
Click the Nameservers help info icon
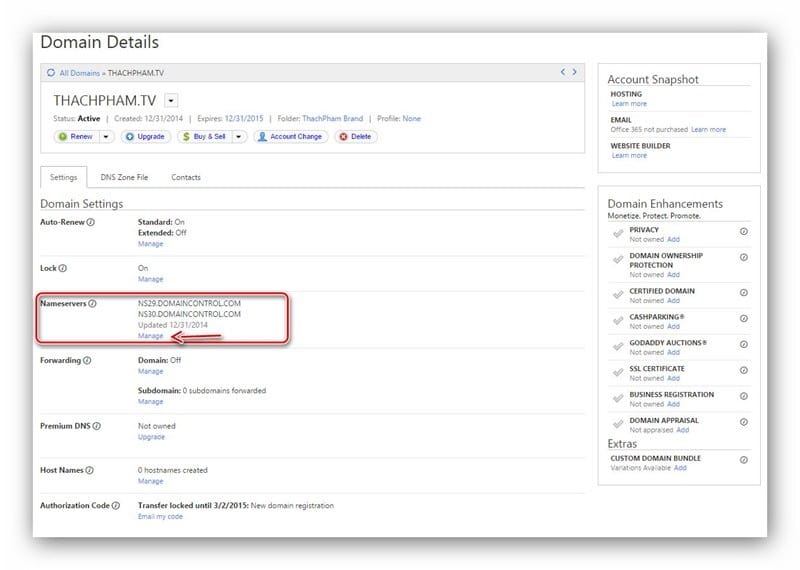[92, 304]
